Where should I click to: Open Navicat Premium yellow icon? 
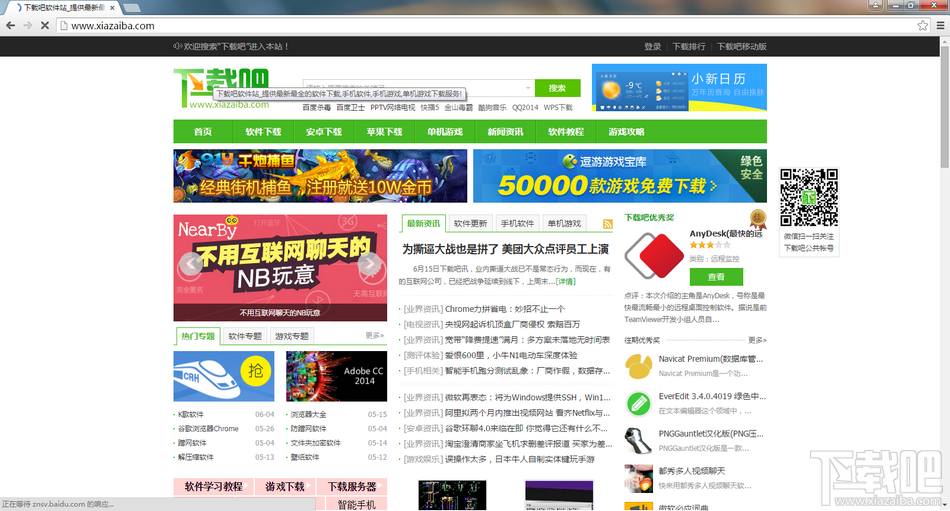coord(638,366)
